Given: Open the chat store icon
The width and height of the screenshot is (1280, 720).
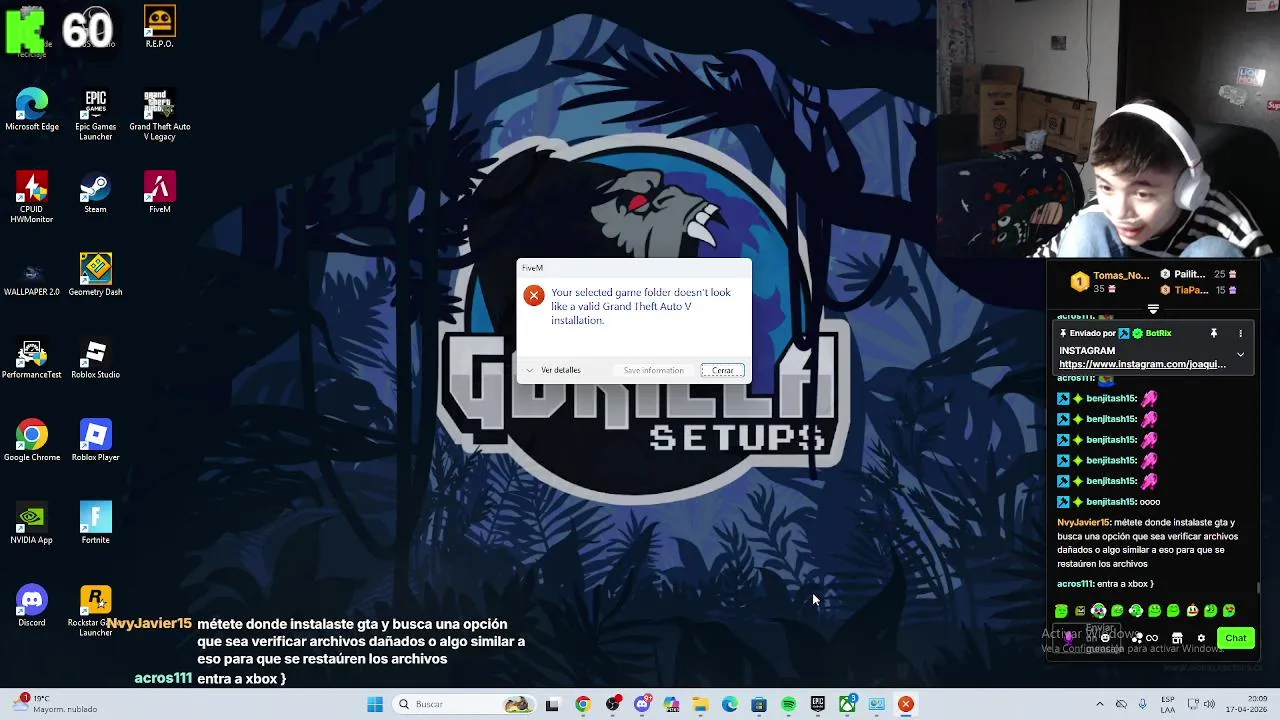Looking at the screenshot, I should 1177,638.
